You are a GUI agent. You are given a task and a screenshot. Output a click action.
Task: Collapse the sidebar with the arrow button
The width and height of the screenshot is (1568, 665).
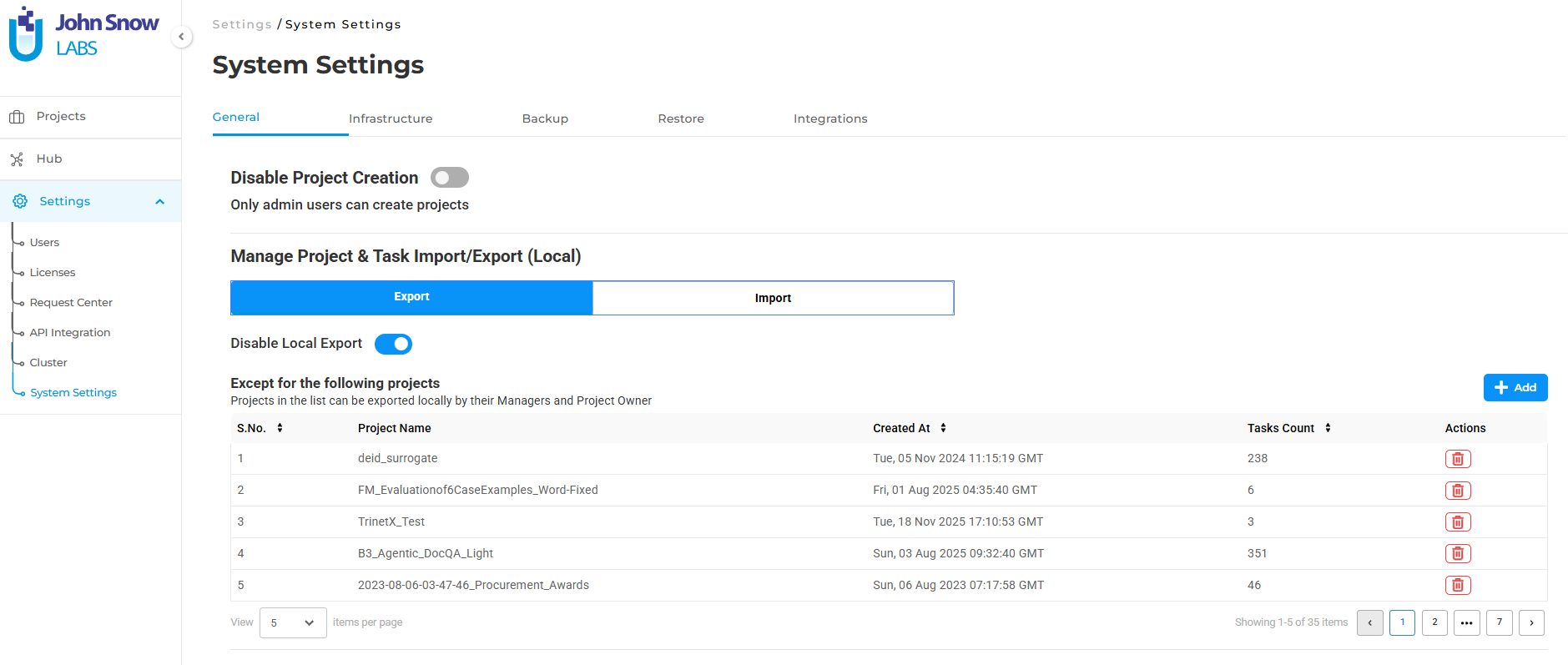pyautogui.click(x=181, y=37)
